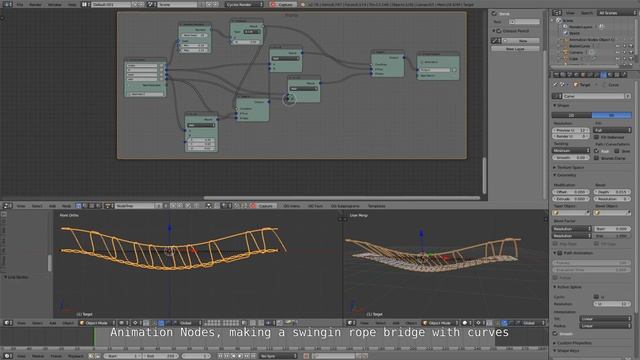Click the Path Animation panel icon
The image size is (640, 360).
click(x=560, y=253)
